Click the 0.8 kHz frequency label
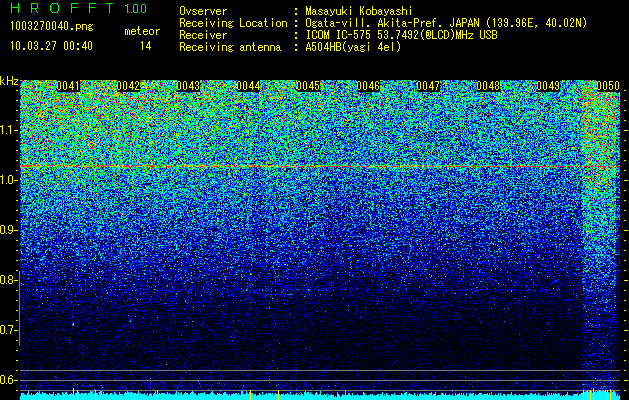 (x=8, y=280)
